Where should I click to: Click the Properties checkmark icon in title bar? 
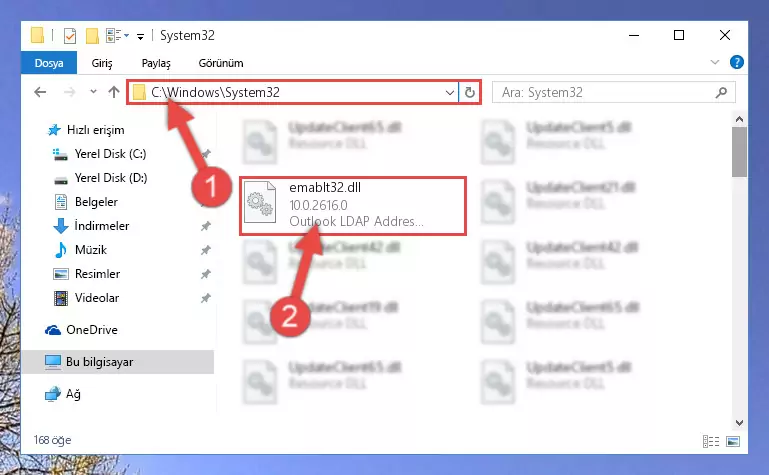pyautogui.click(x=70, y=36)
